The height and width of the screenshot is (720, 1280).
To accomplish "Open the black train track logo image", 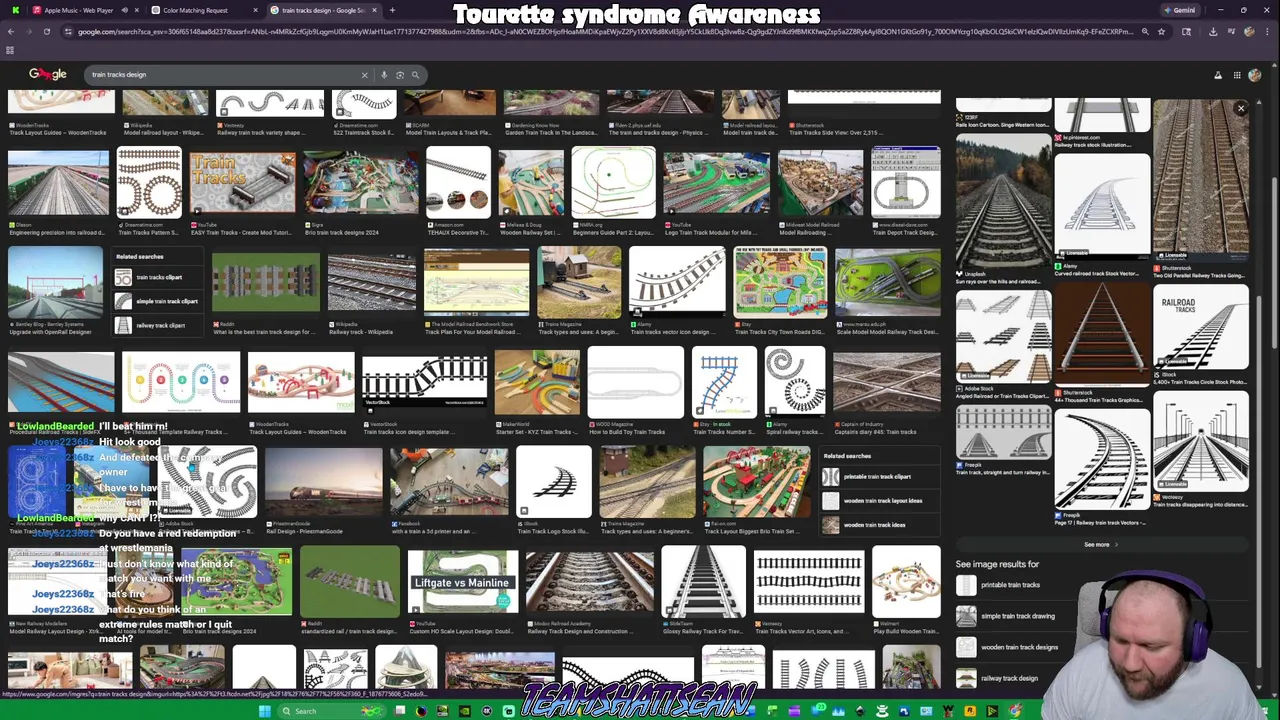I will (554, 482).
